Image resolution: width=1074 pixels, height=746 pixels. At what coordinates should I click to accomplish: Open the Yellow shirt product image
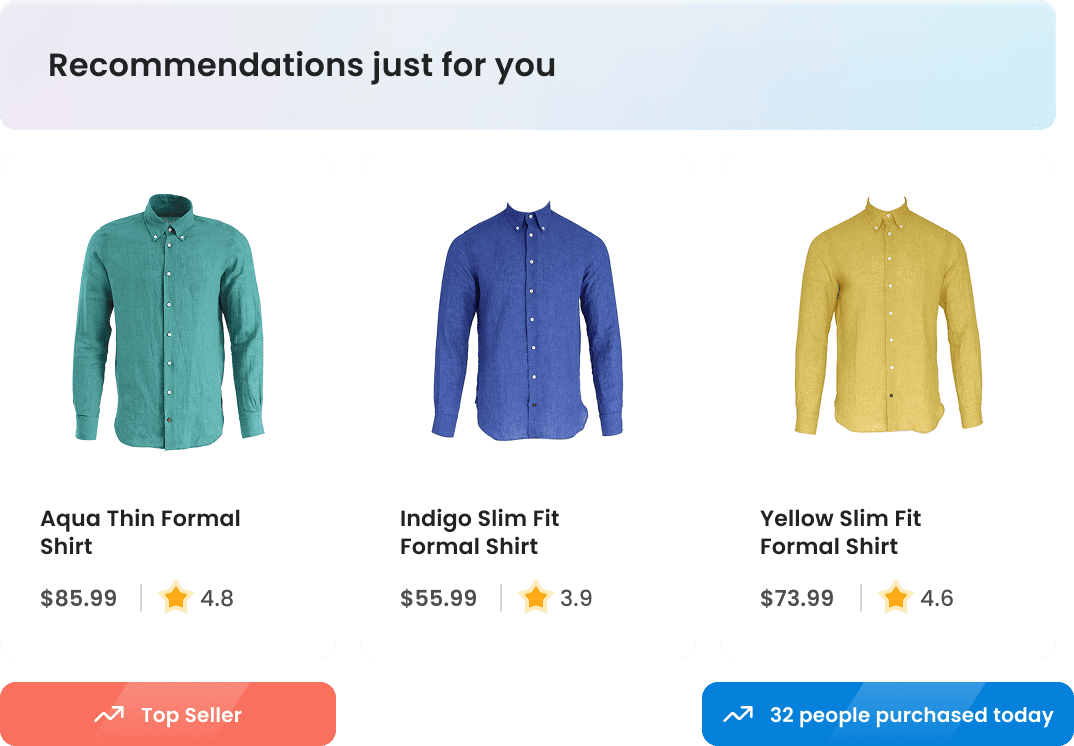(888, 318)
